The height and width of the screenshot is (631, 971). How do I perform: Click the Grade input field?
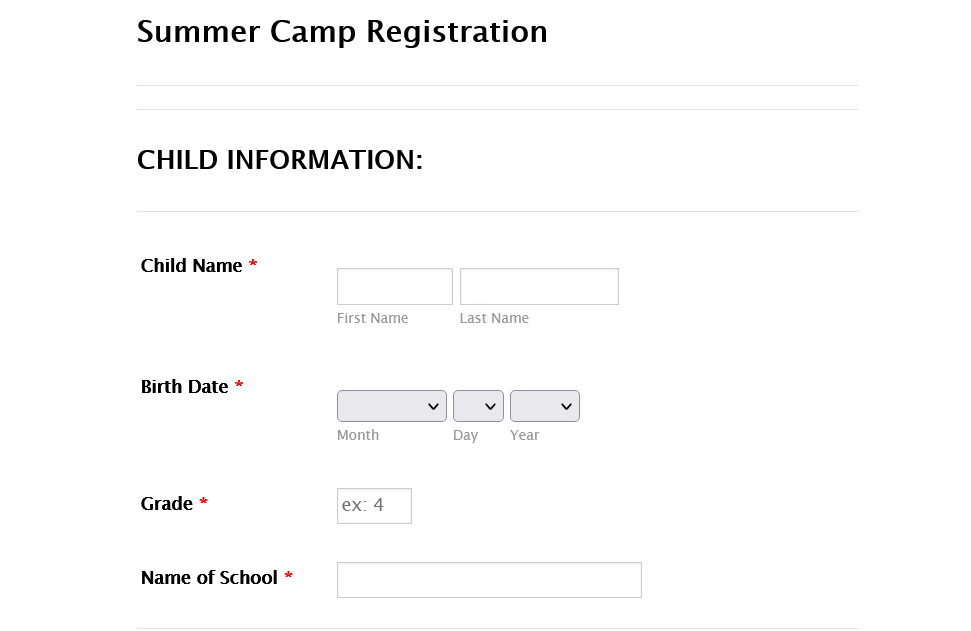coord(374,506)
